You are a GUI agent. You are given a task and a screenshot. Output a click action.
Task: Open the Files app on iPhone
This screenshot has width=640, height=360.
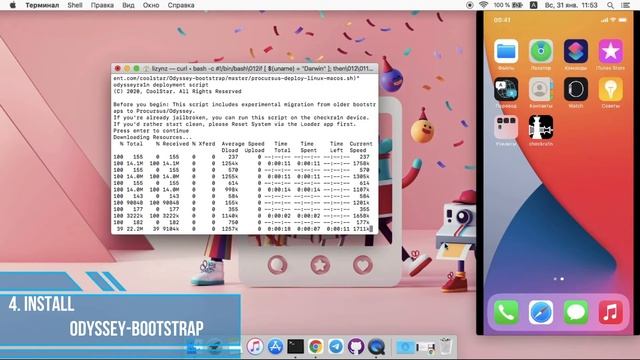click(x=506, y=51)
